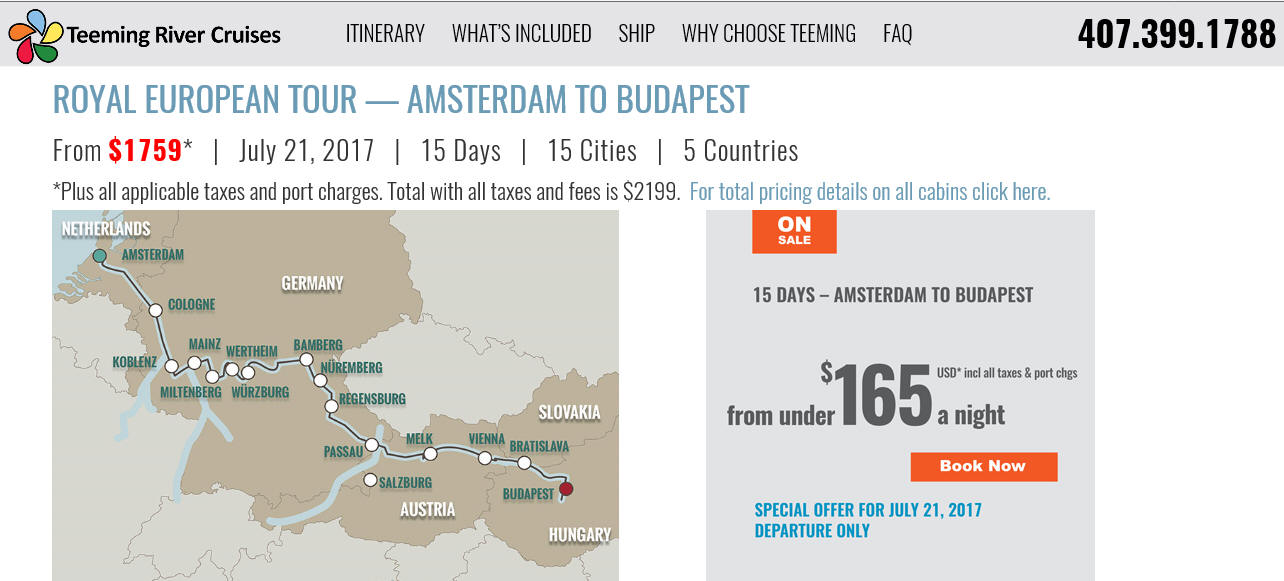Select the Amsterdam start marker on map

tap(99, 256)
